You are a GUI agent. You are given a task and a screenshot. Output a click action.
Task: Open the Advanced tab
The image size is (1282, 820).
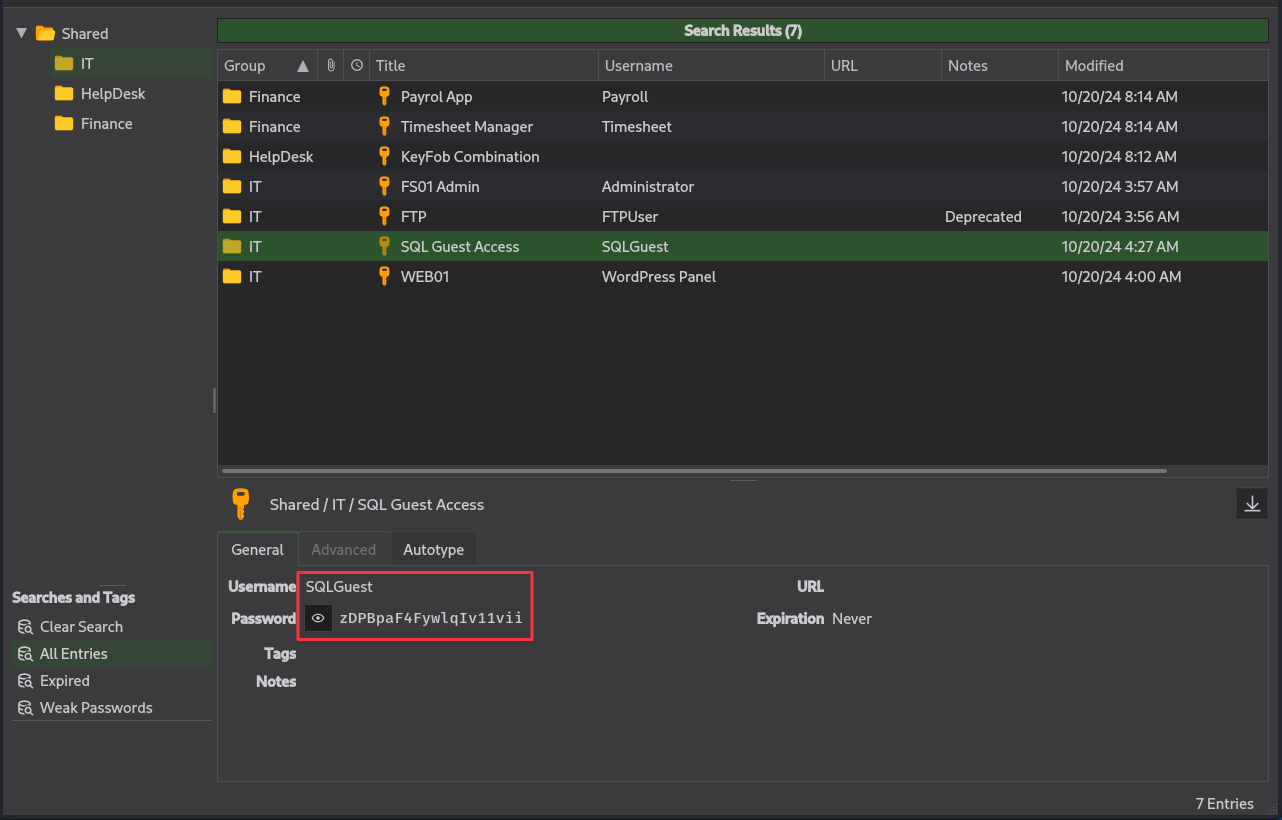pyautogui.click(x=343, y=550)
